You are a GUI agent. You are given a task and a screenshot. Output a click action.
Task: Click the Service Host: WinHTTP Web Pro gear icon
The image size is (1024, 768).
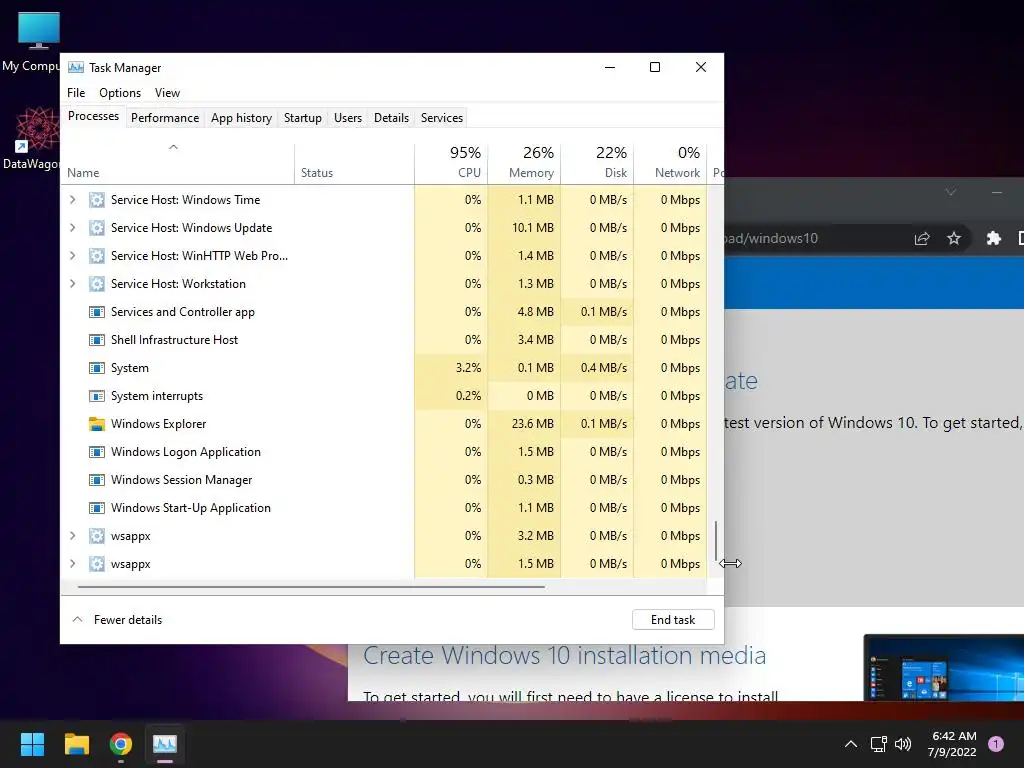pyautogui.click(x=97, y=256)
